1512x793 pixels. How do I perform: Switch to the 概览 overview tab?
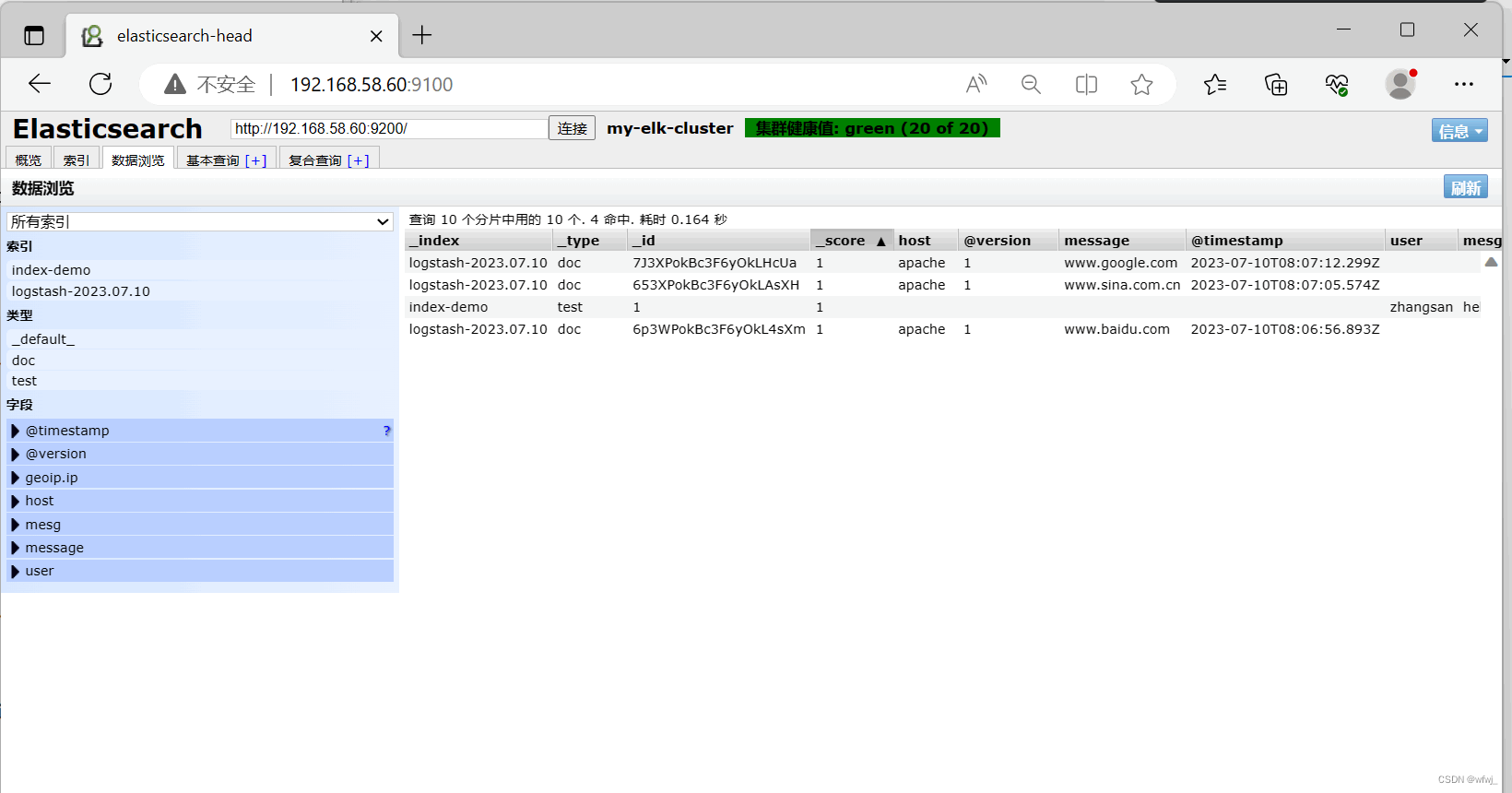point(29,160)
